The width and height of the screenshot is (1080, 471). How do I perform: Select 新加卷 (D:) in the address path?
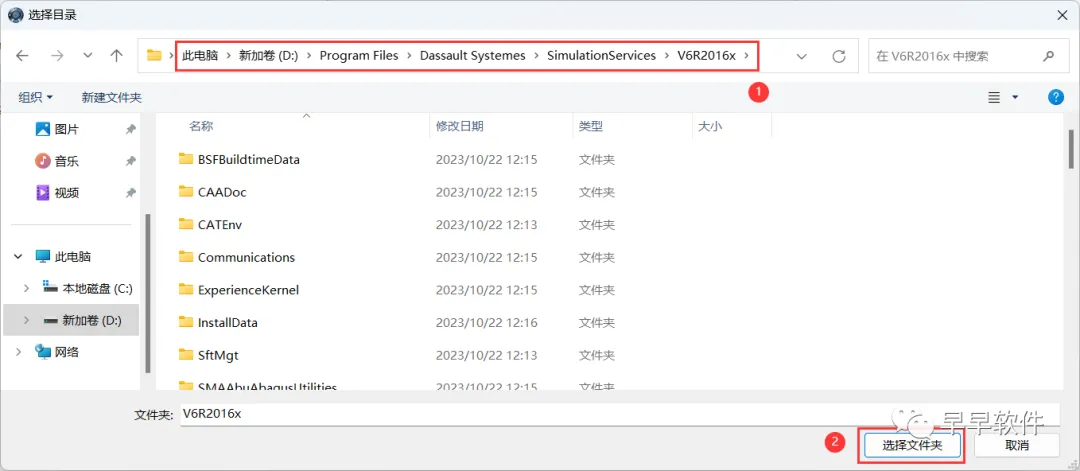(269, 56)
